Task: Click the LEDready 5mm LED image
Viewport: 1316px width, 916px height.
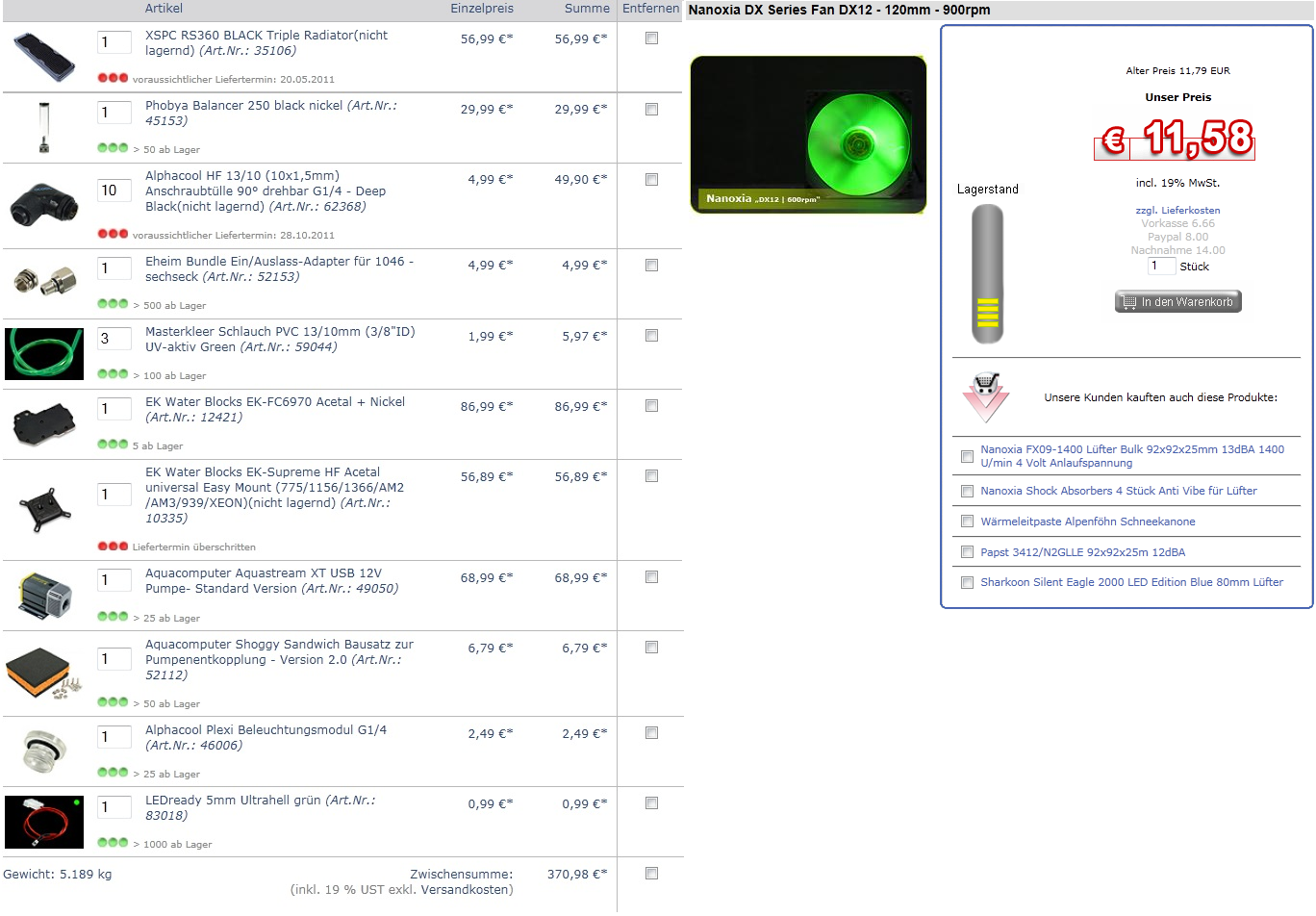Action: click(44, 822)
